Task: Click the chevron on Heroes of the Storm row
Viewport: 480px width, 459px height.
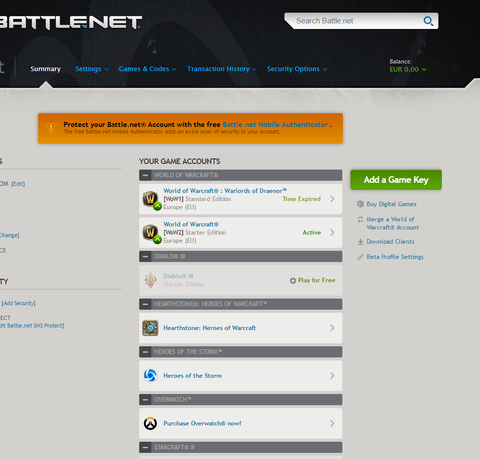Action: click(x=332, y=376)
